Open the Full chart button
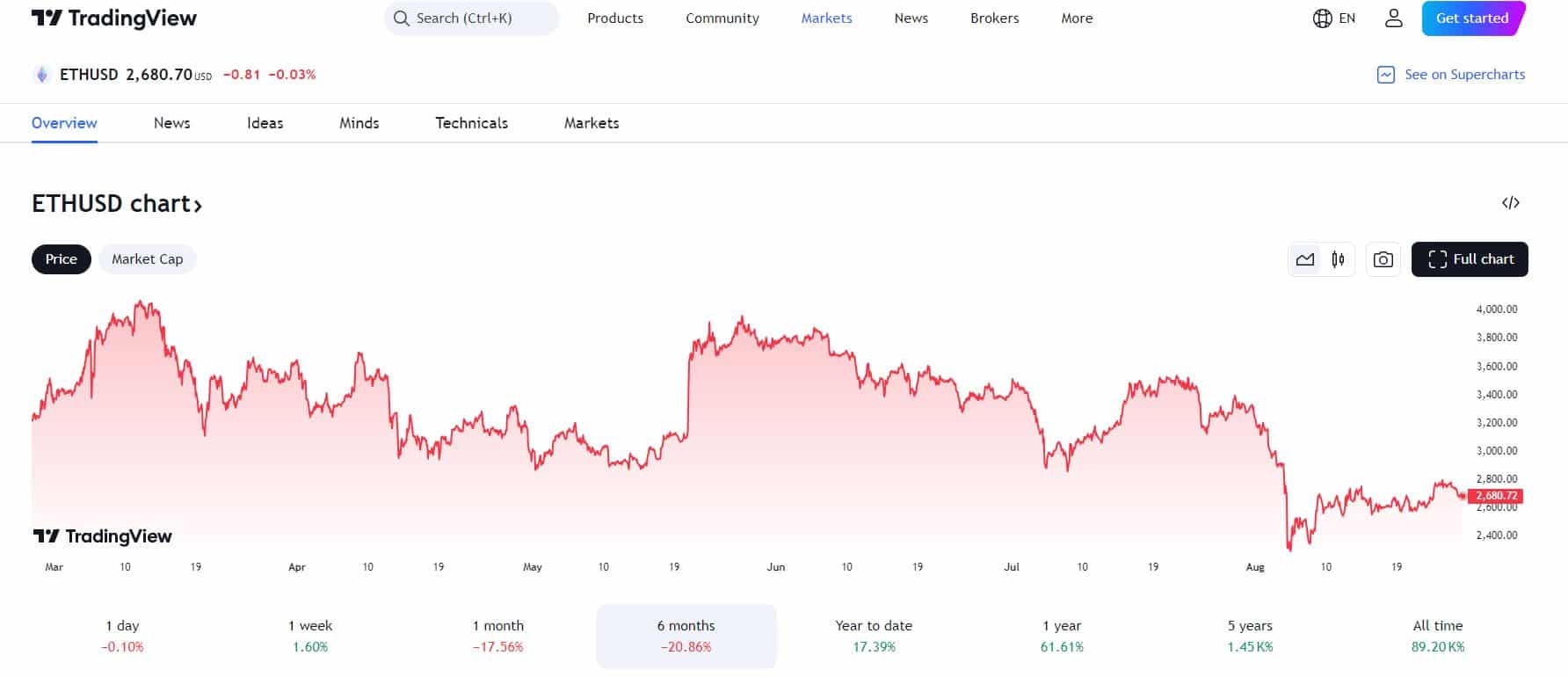The width and height of the screenshot is (1568, 677). point(1470,259)
